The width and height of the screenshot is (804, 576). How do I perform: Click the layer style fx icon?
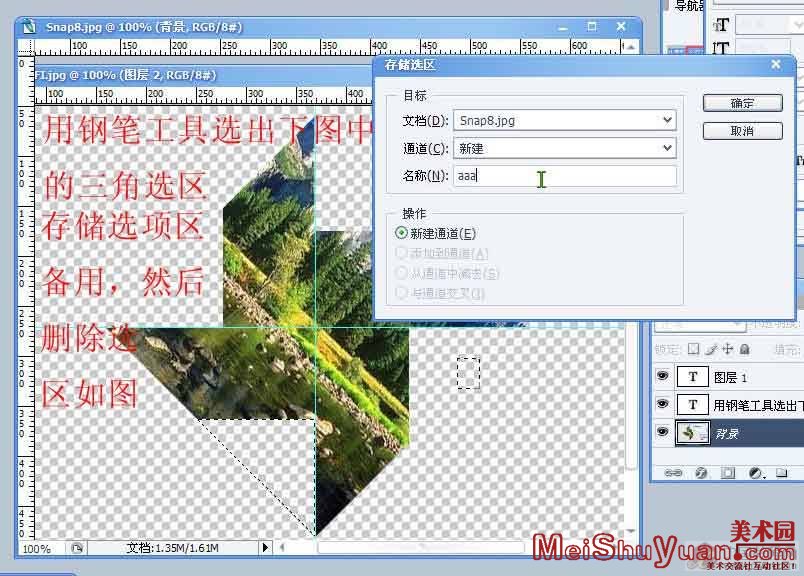(x=701, y=472)
